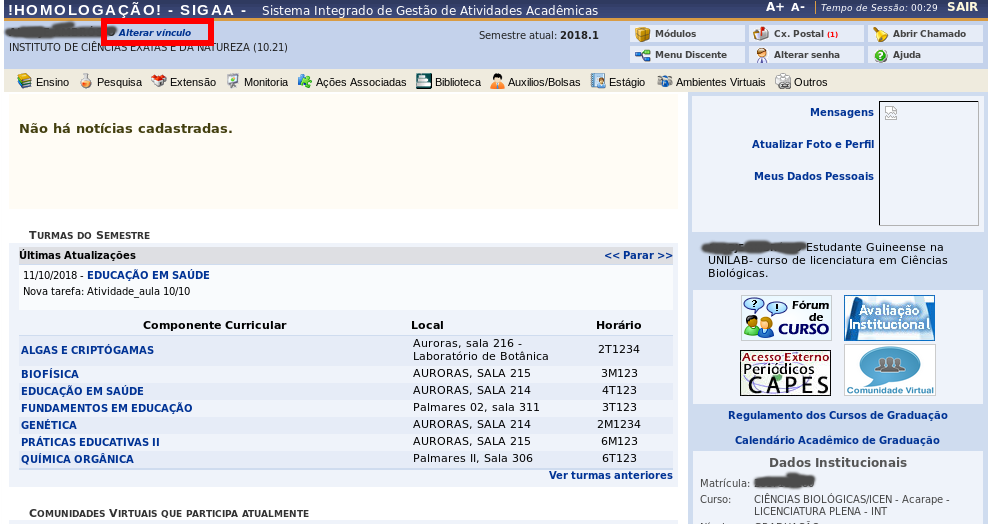The image size is (991, 524).
Task: Open Comunidade Virtual icon
Action: (x=889, y=370)
